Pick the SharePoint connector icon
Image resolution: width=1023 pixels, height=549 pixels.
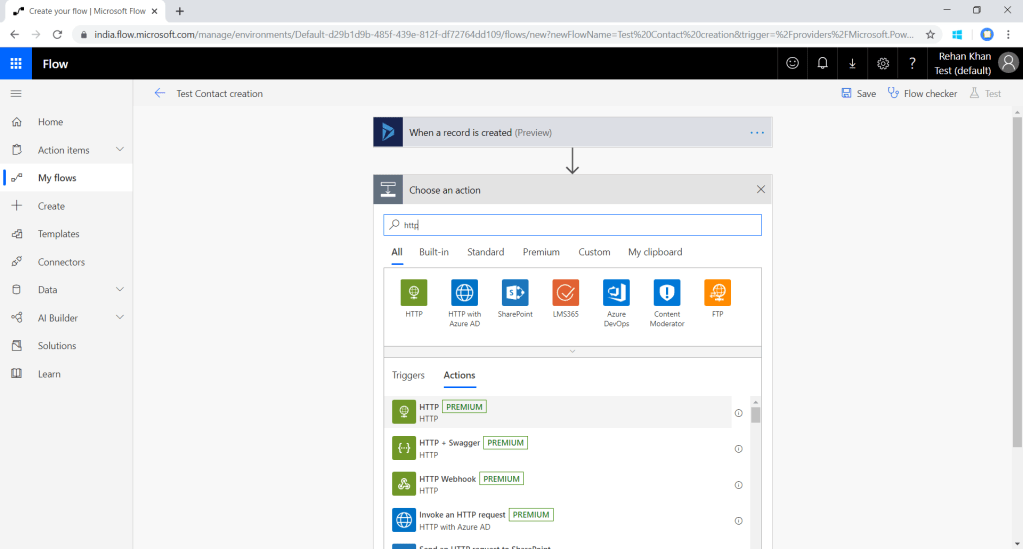[515, 293]
